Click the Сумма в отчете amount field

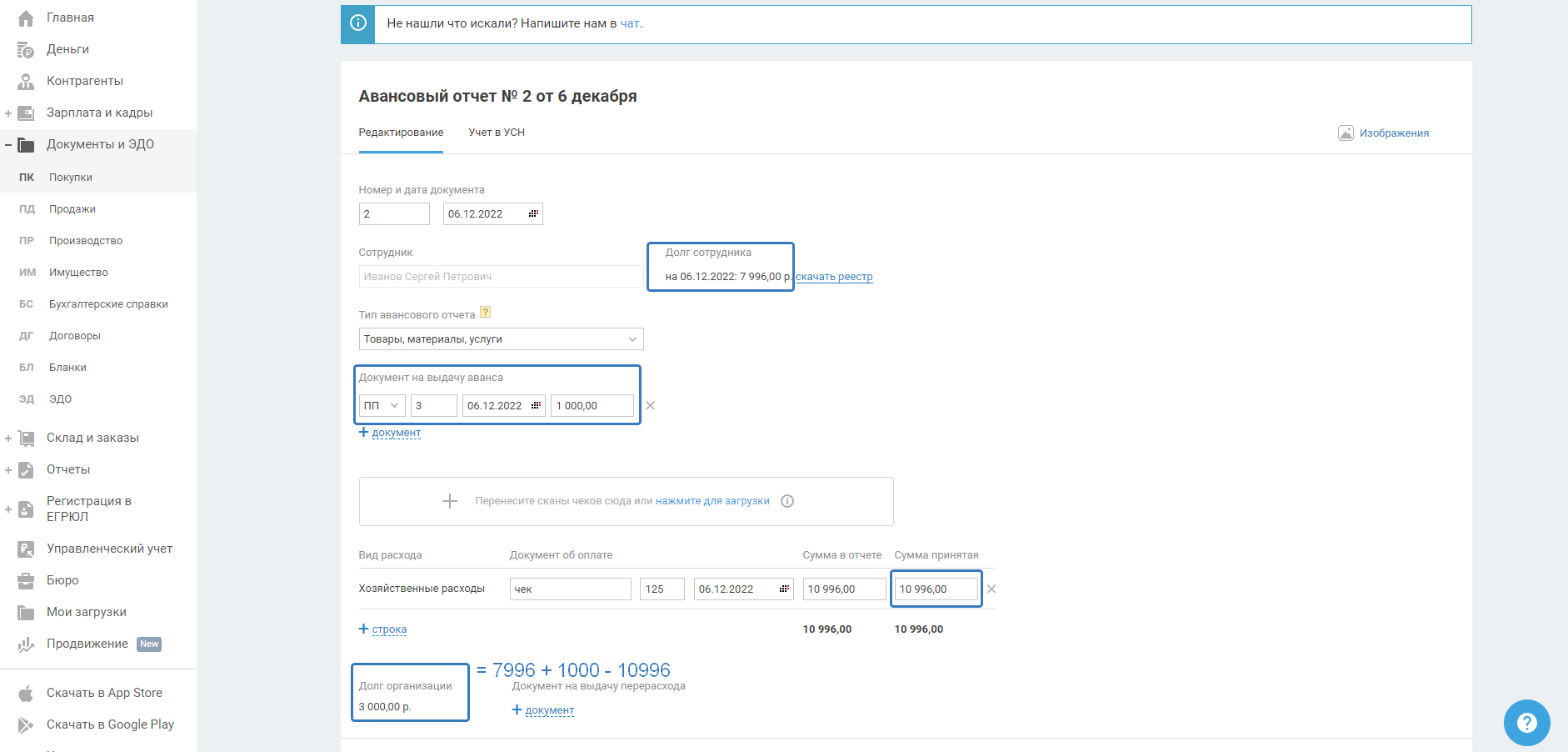(845, 589)
